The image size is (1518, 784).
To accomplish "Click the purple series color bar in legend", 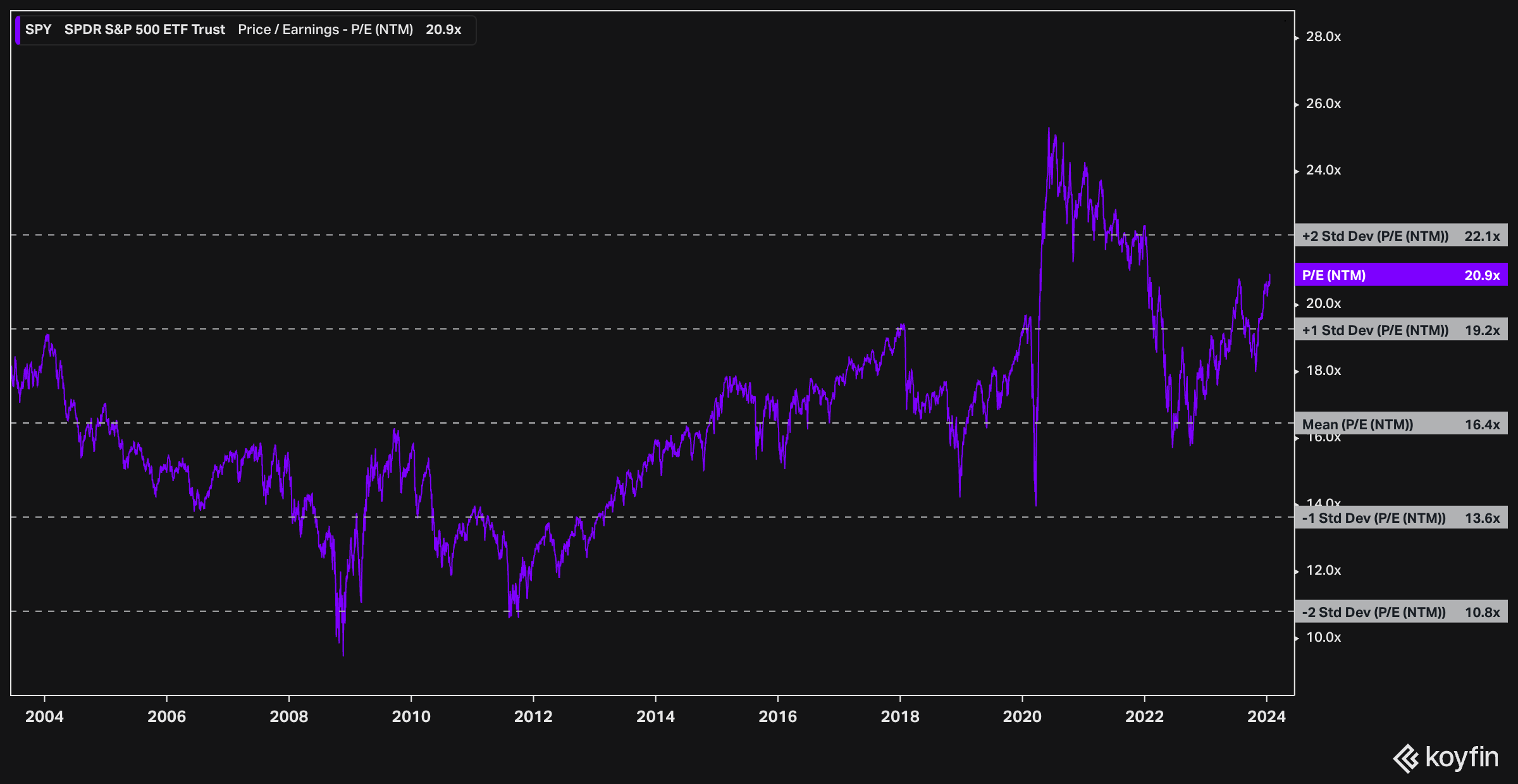I will click(18, 30).
